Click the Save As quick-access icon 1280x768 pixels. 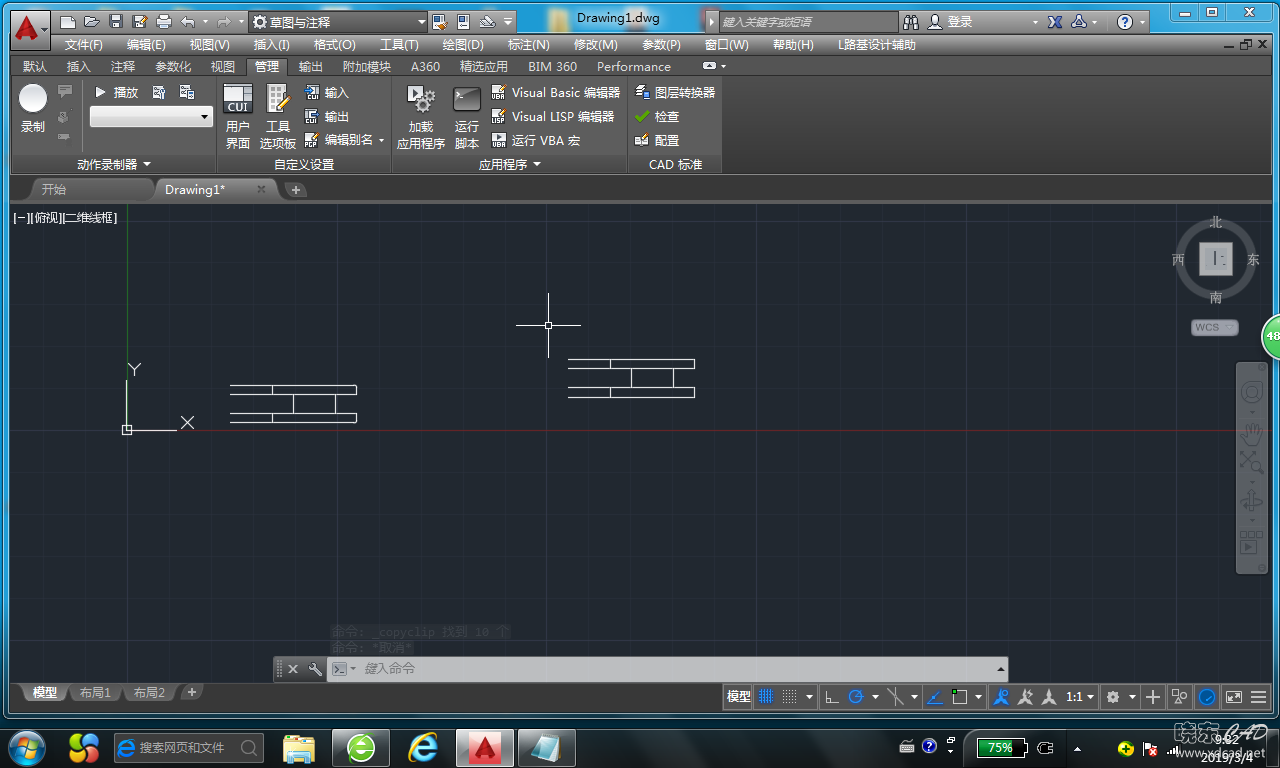(x=140, y=21)
